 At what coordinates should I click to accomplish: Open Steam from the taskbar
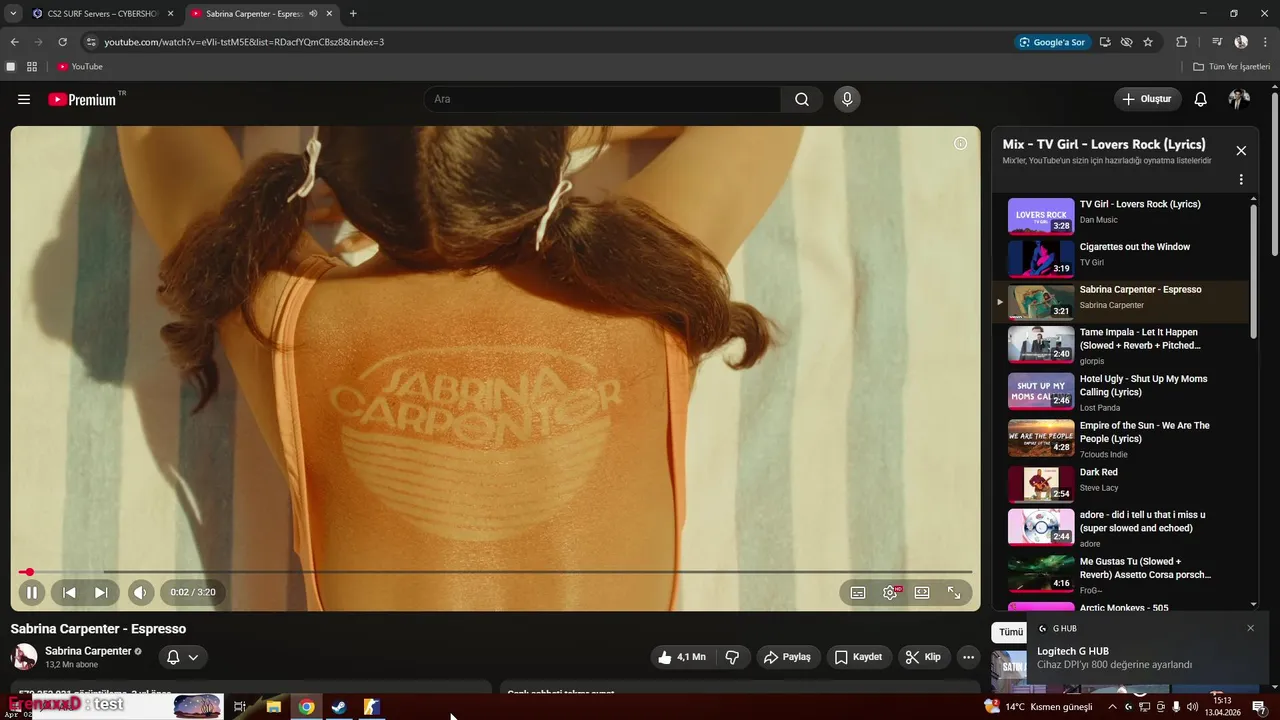(339, 707)
